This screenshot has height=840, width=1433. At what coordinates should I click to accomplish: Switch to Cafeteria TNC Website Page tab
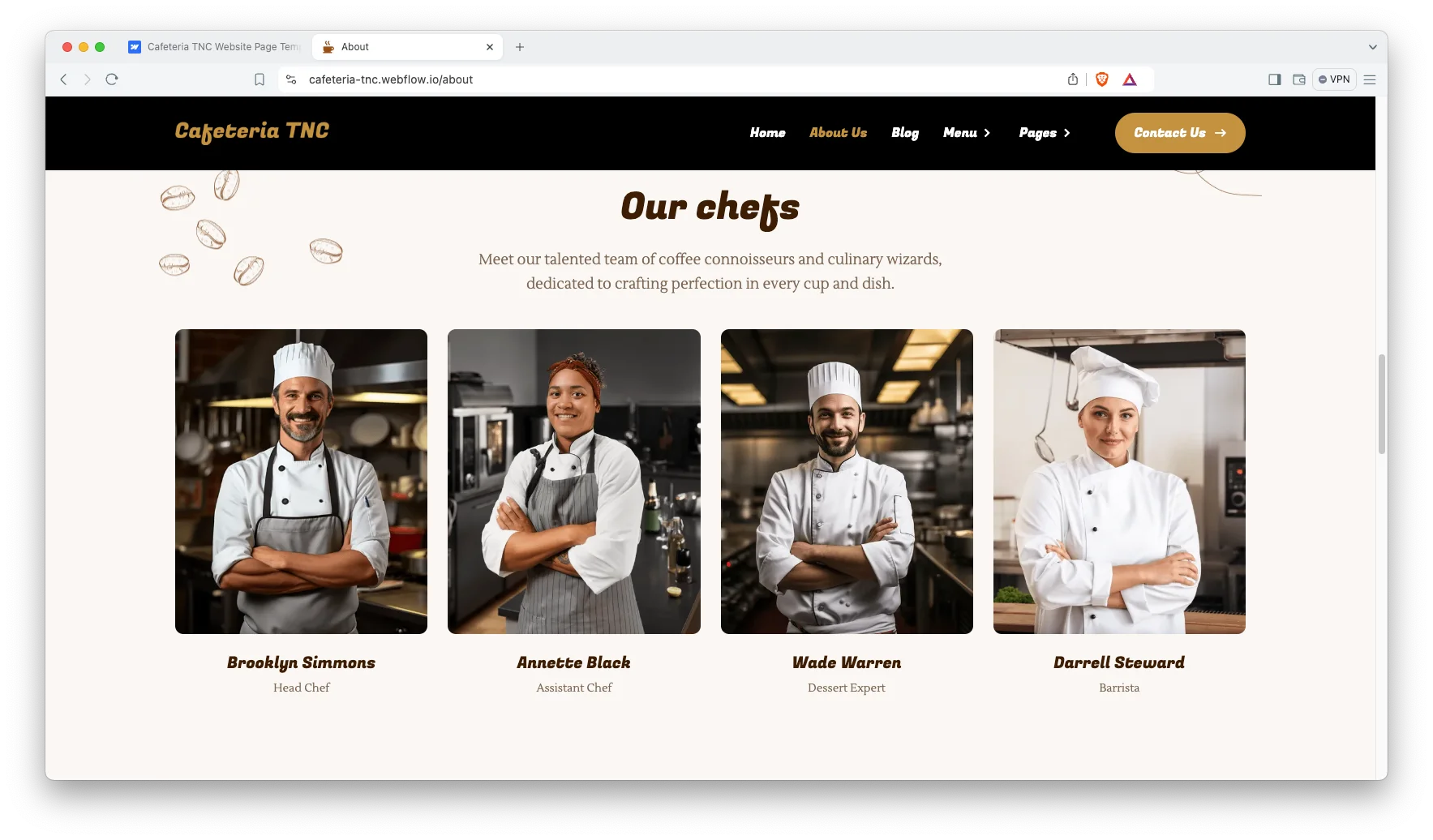[214, 47]
